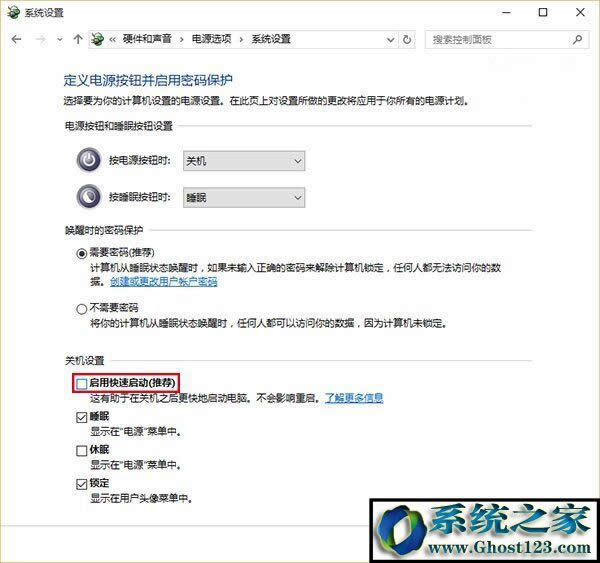Click the 了解更多信息 link

click(354, 398)
